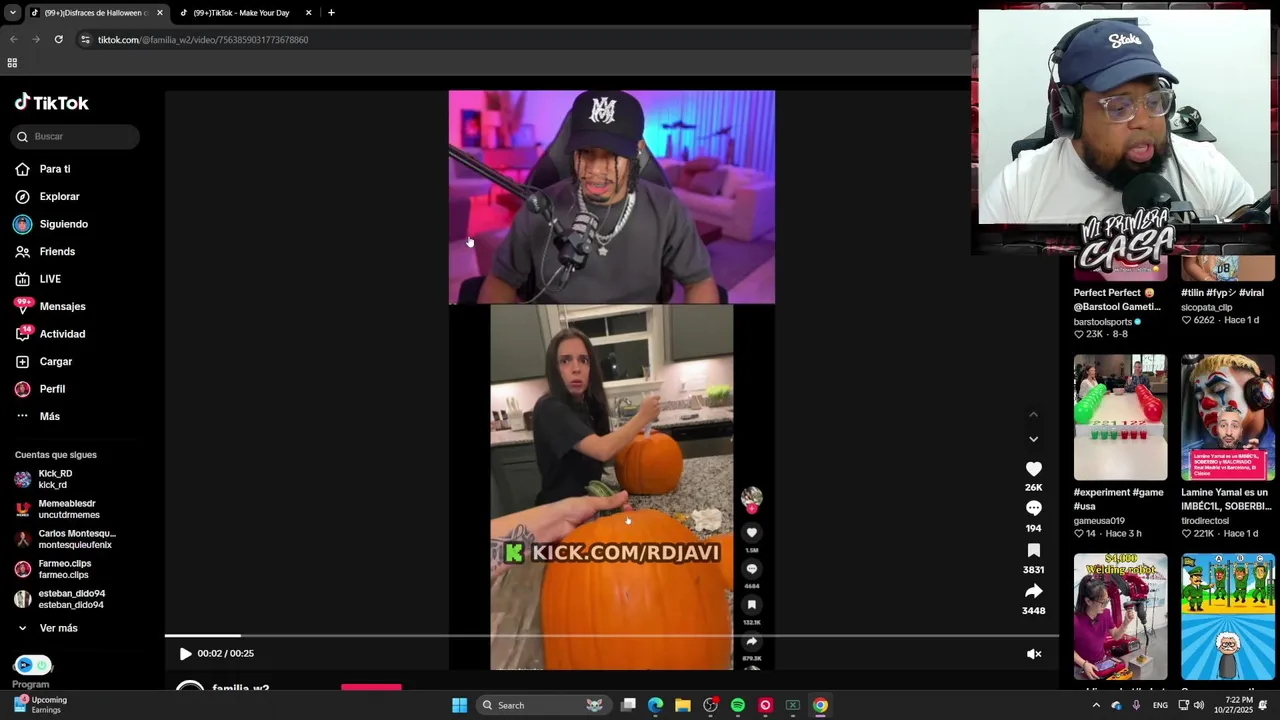Image resolution: width=1280 pixels, height=720 pixels.
Task: Open the comments with 194 count
Action: [x=1033, y=509]
